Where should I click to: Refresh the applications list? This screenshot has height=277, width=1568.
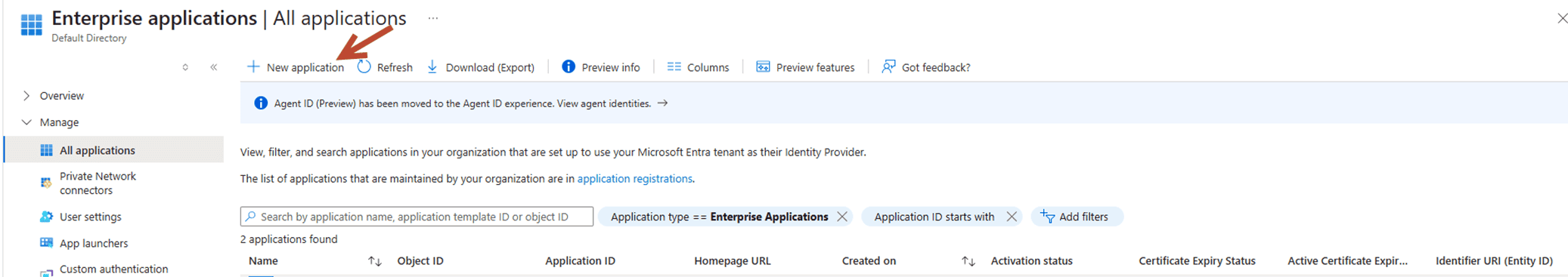tap(385, 67)
